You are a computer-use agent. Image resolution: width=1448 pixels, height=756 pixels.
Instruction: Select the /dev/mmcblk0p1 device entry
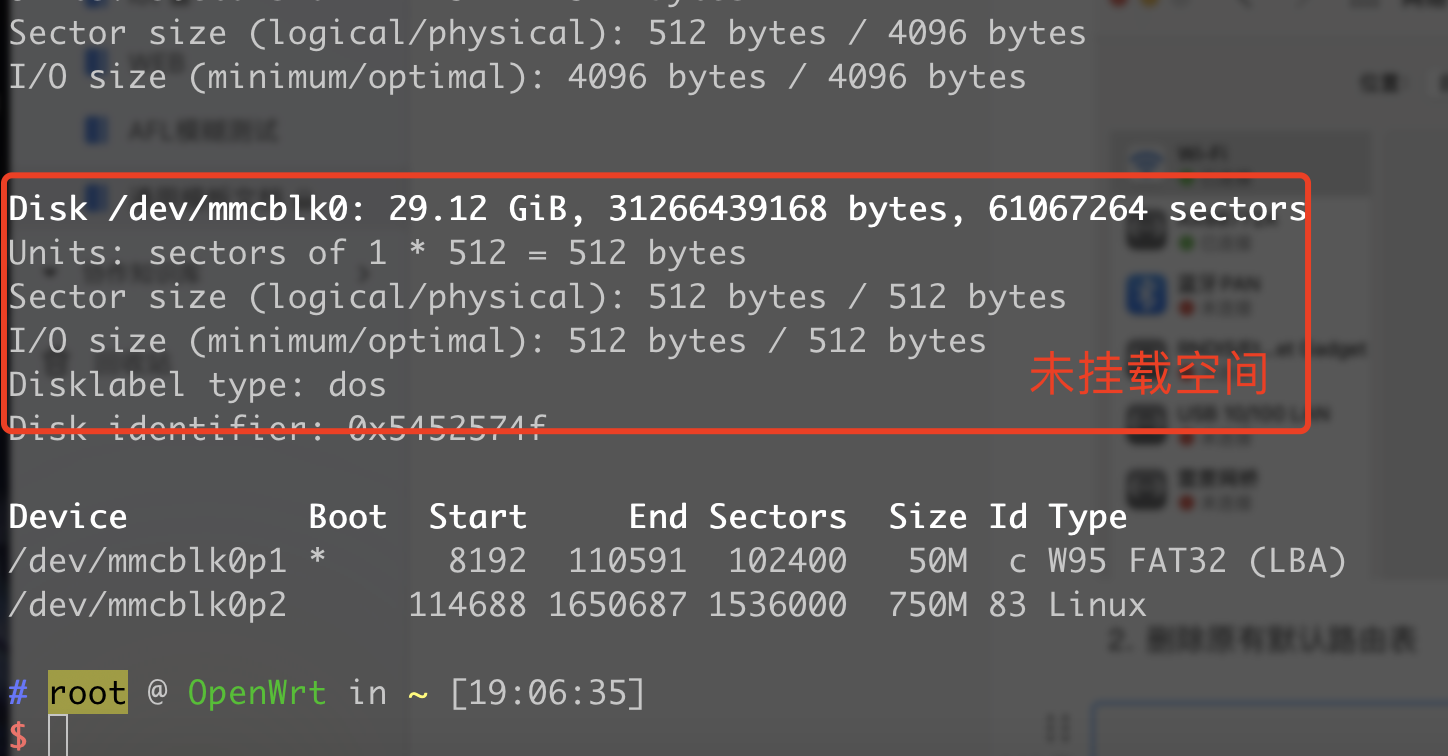point(148,561)
